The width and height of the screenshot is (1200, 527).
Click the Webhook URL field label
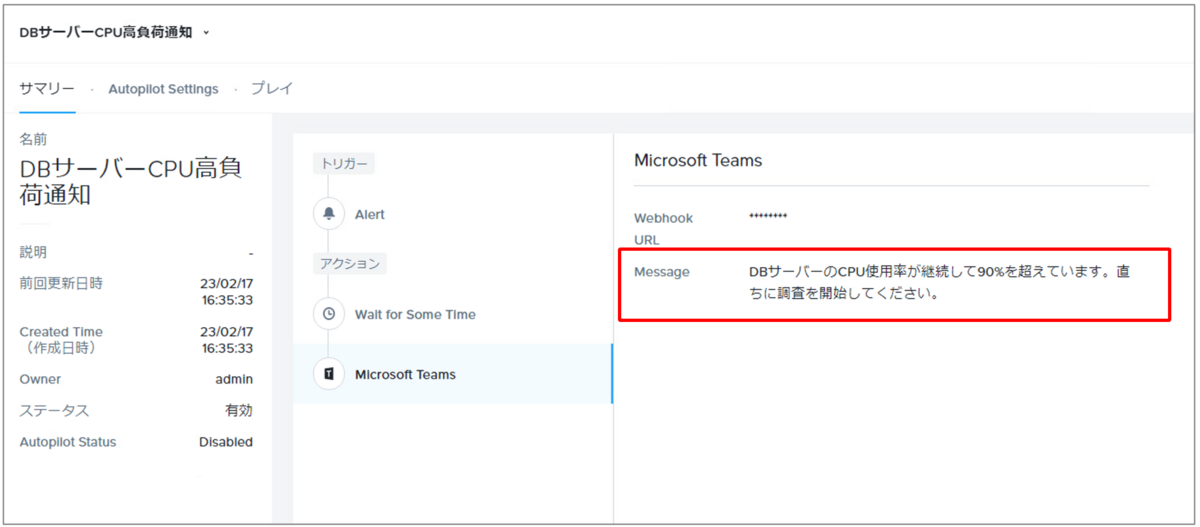[x=663, y=229]
